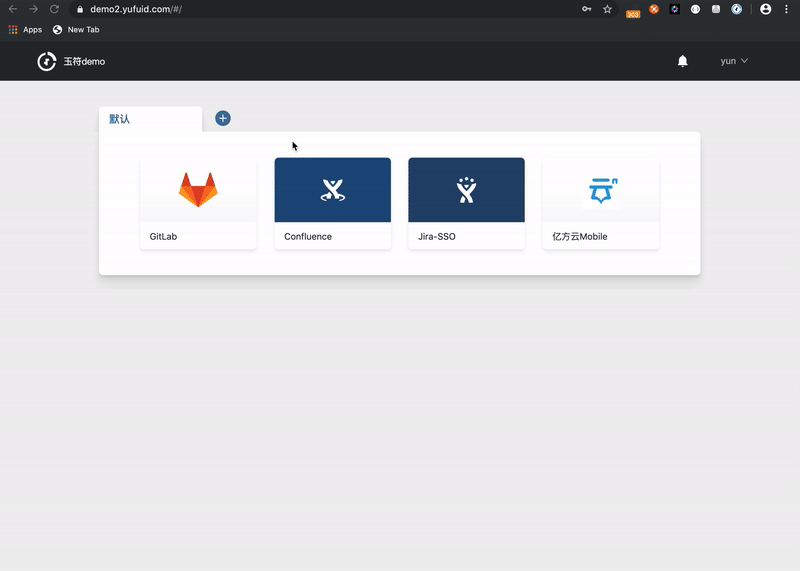
Task: Click the 玉符demo circular logo
Action: pyautogui.click(x=46, y=62)
